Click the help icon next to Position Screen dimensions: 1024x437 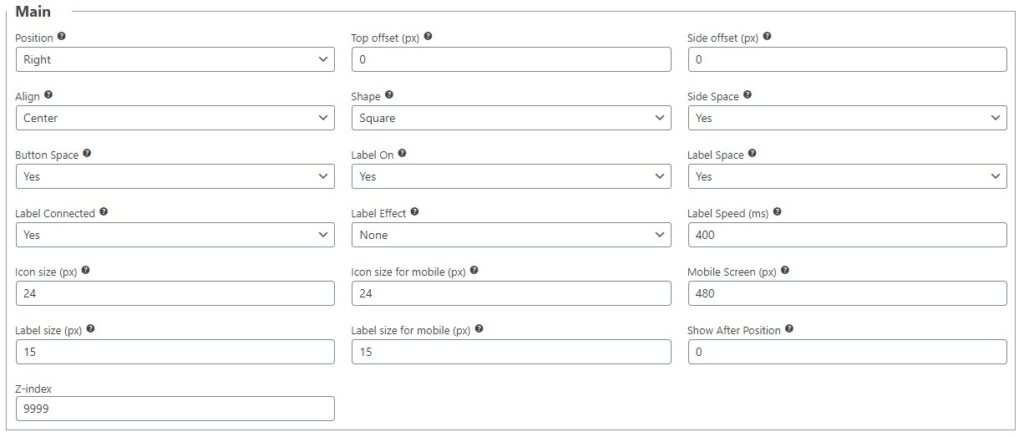(x=62, y=36)
